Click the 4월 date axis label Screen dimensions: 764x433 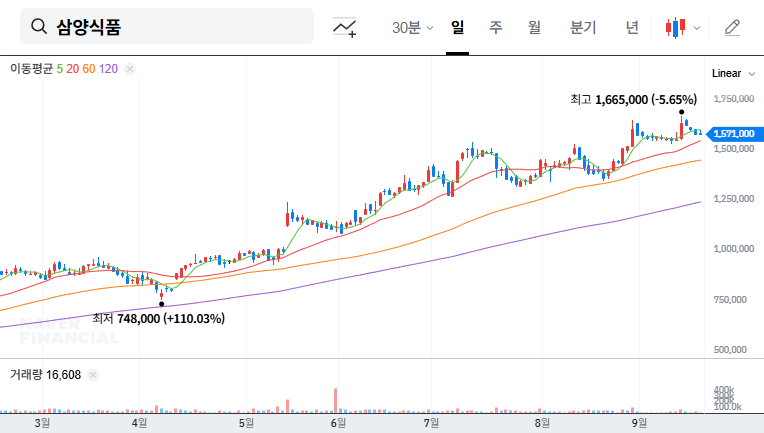(x=139, y=423)
